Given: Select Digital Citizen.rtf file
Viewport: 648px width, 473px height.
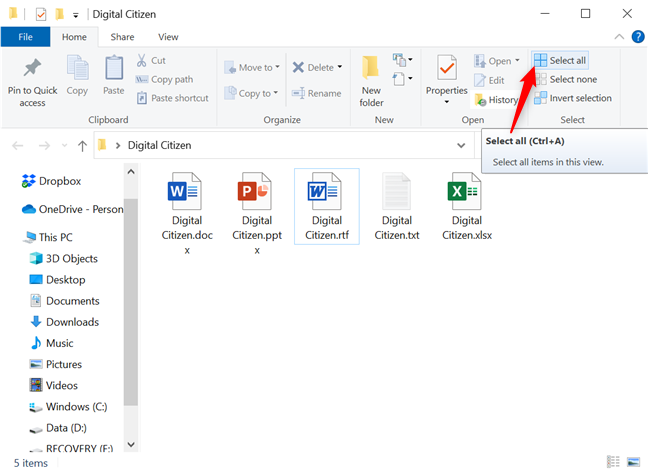Looking at the screenshot, I should [x=327, y=207].
